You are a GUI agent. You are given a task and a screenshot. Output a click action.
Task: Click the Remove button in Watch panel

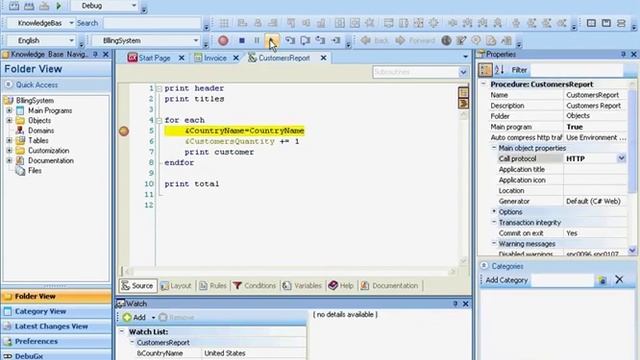[176, 317]
